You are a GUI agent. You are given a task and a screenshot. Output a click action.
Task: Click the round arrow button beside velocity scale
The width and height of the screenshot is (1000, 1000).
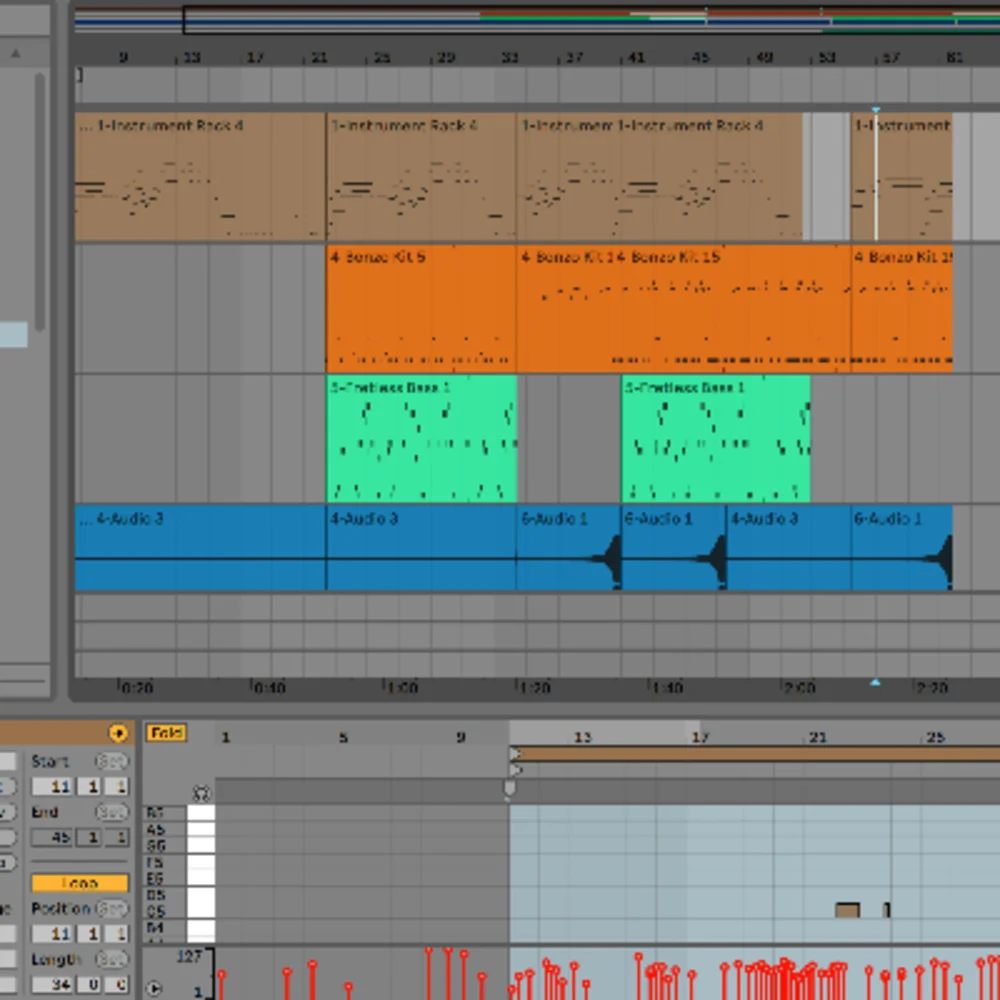coord(154,988)
